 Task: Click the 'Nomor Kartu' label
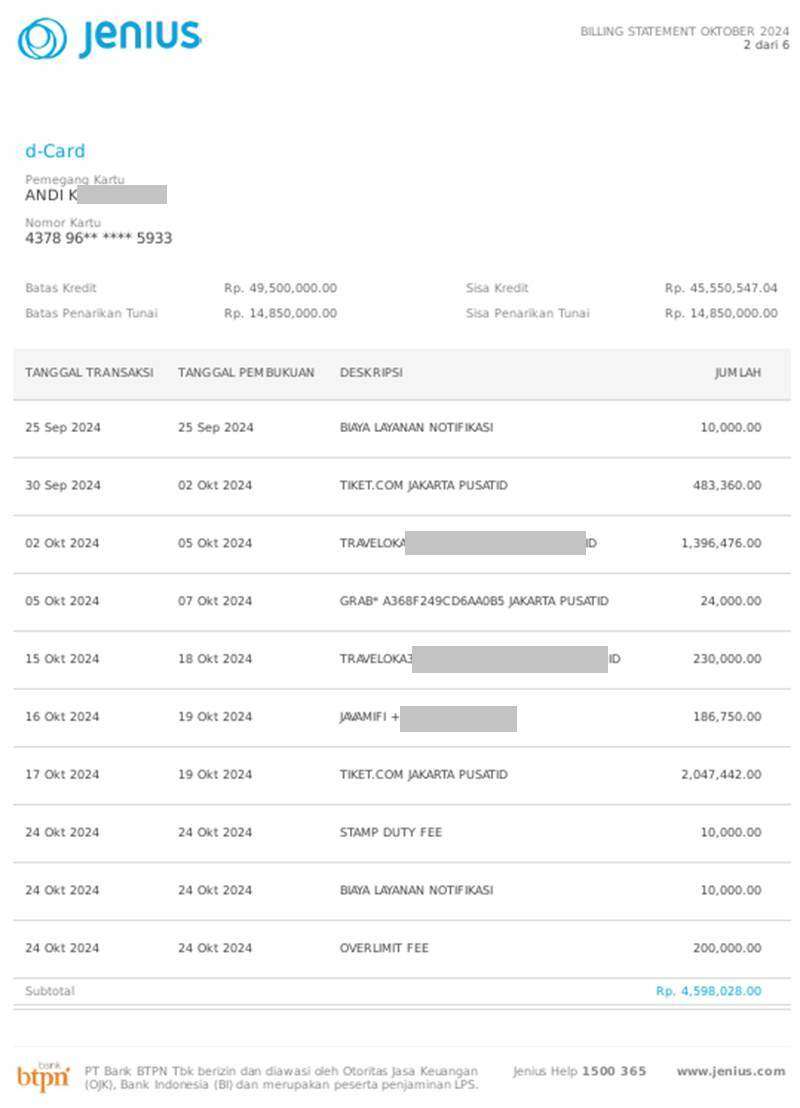[63, 223]
